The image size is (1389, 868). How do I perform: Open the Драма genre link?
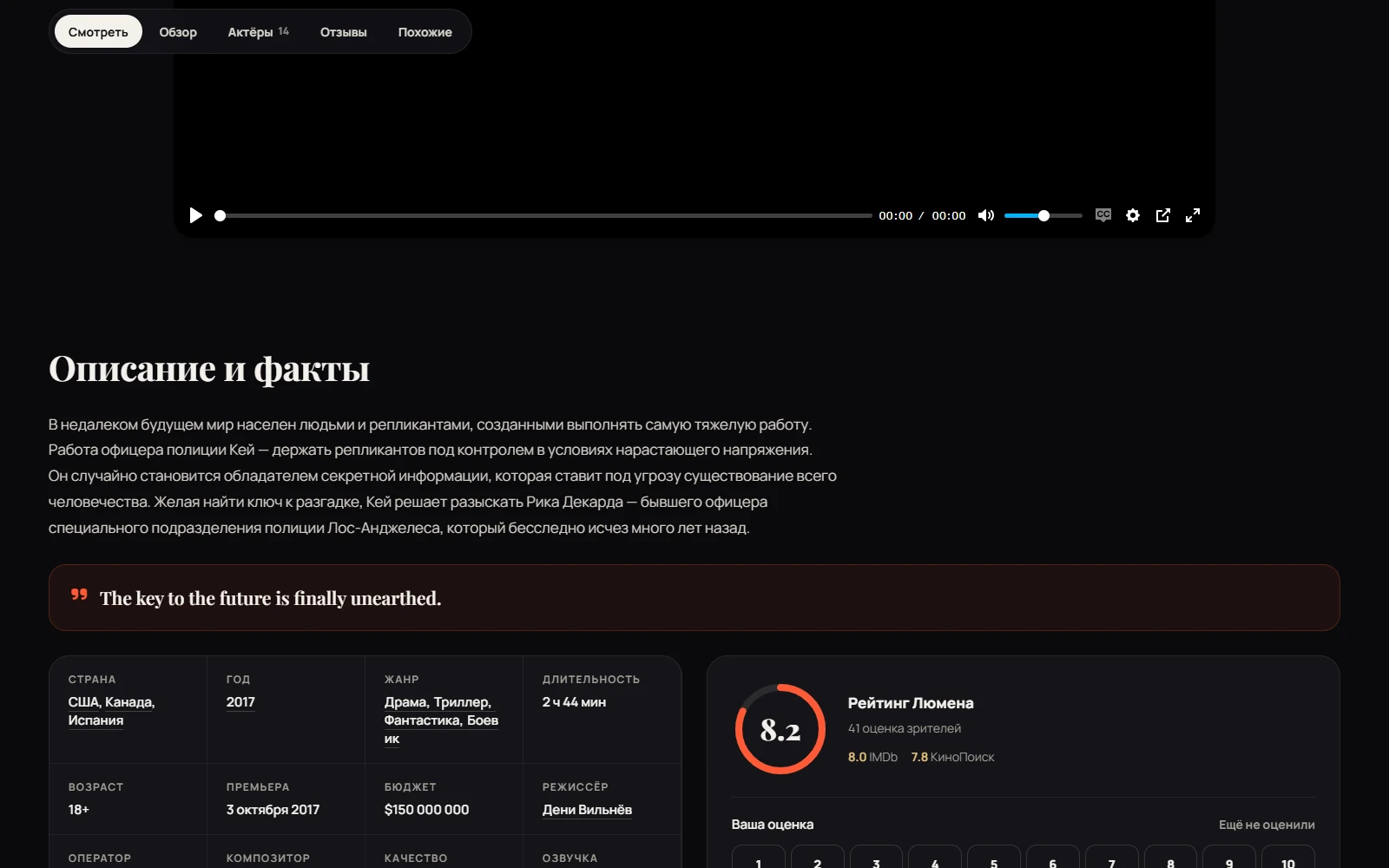(407, 702)
